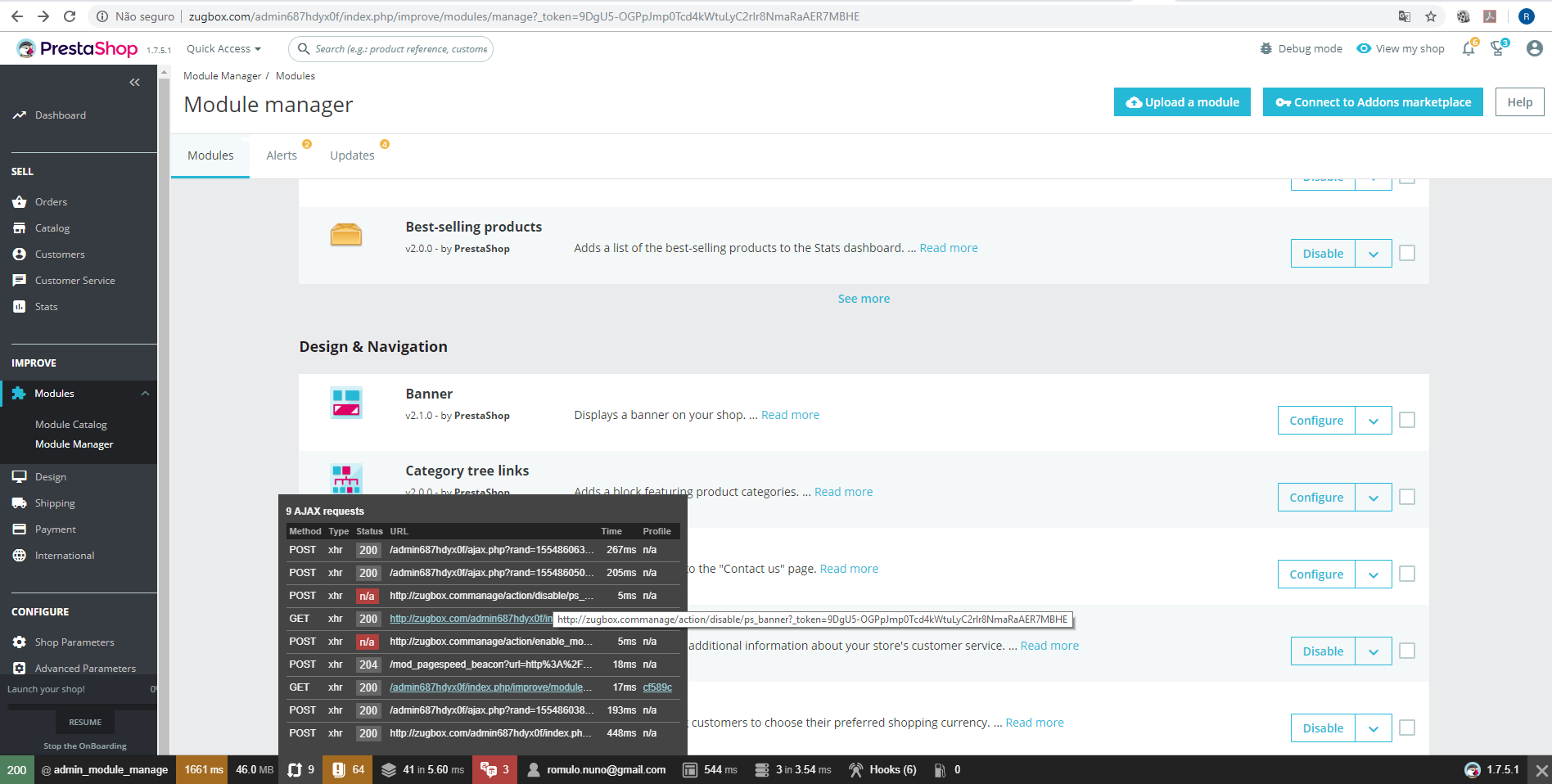This screenshot has height=784, width=1552.
Task: Select checkbox beside Contact us module row
Action: (x=1407, y=574)
